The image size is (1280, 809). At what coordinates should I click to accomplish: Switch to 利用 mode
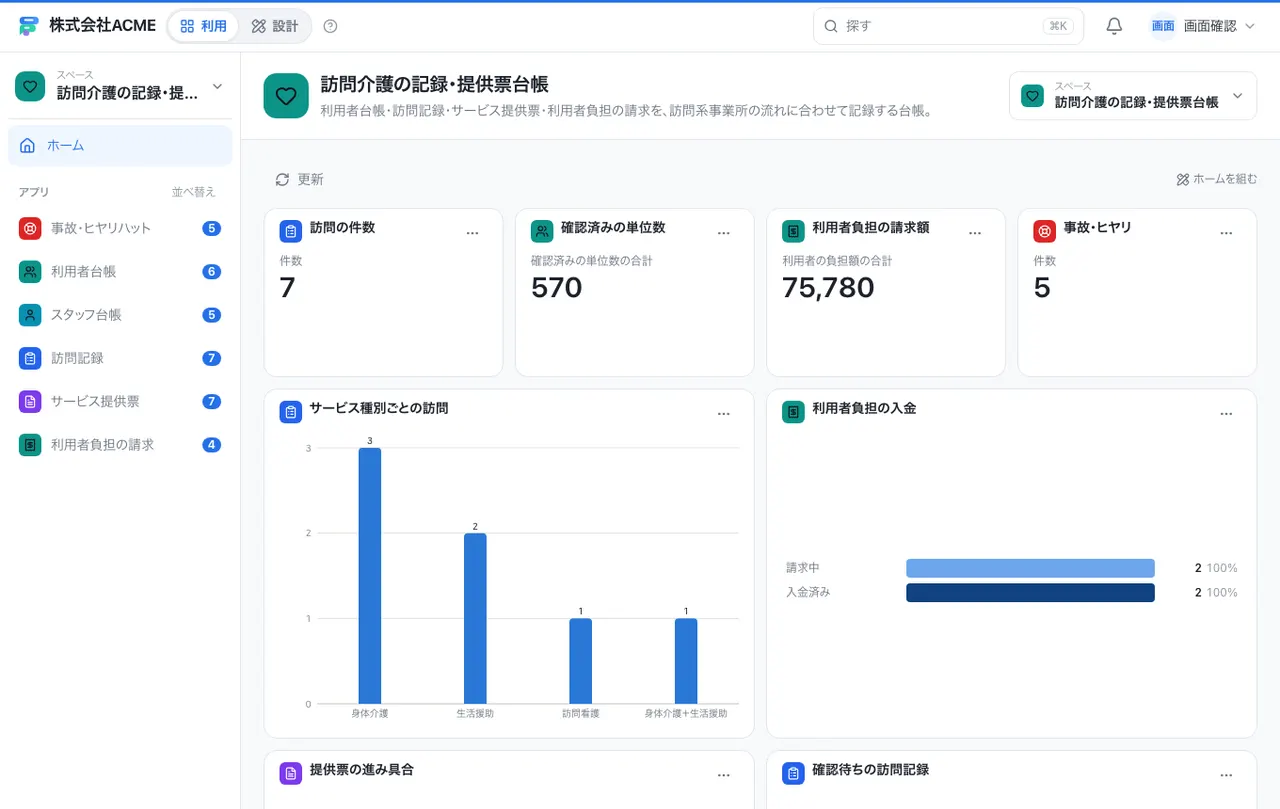pos(203,26)
